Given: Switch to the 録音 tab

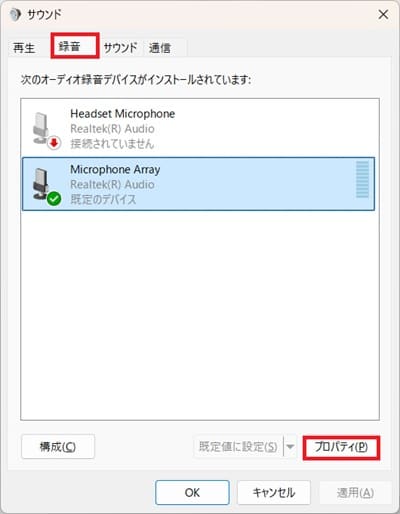Looking at the screenshot, I should [75, 46].
